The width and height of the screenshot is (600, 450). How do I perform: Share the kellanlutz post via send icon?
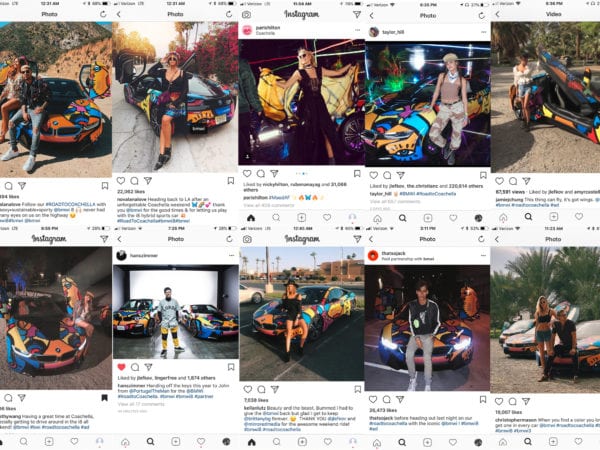(275, 389)
